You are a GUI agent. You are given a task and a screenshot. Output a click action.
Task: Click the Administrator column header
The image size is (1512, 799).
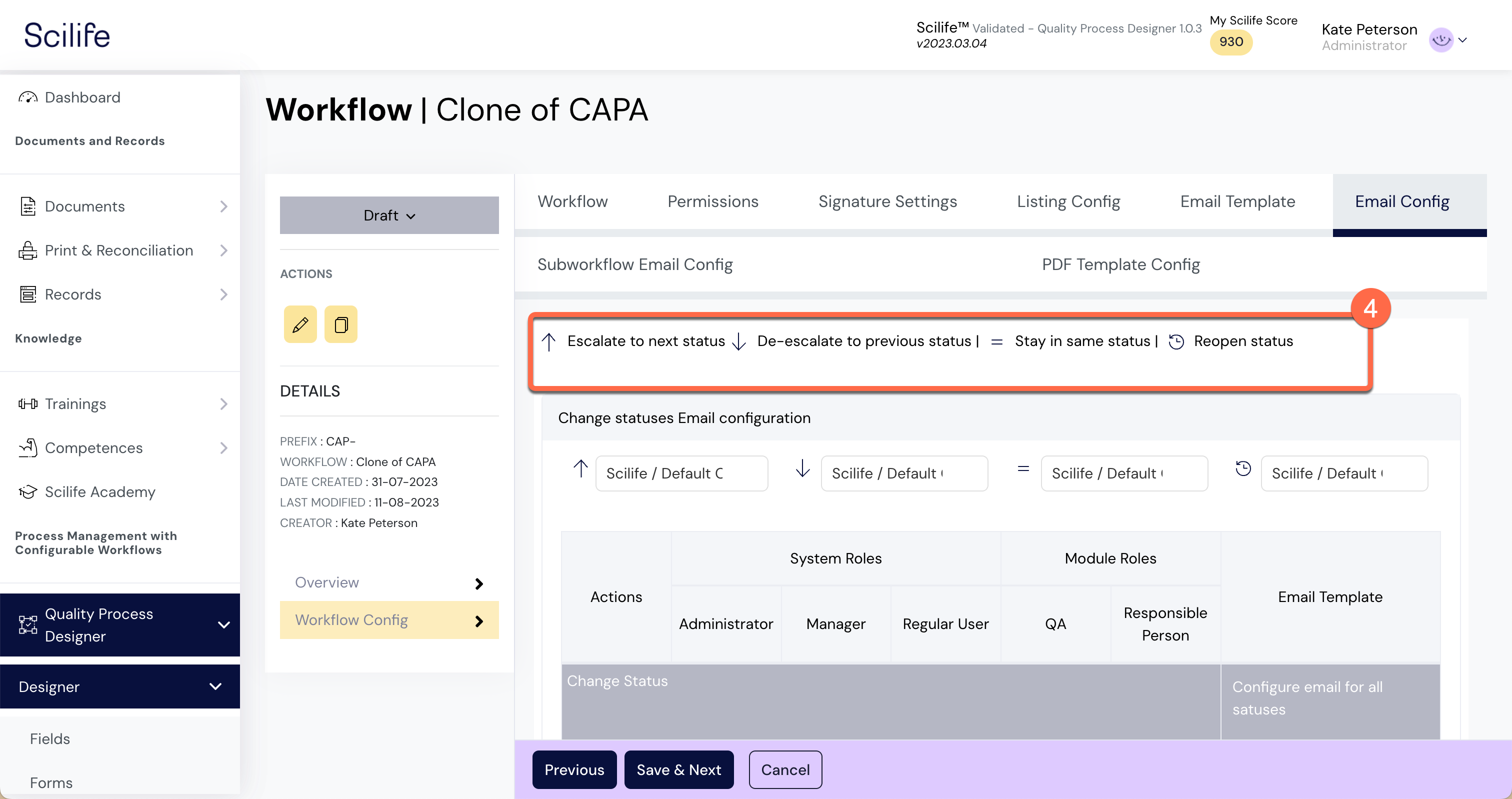725,623
